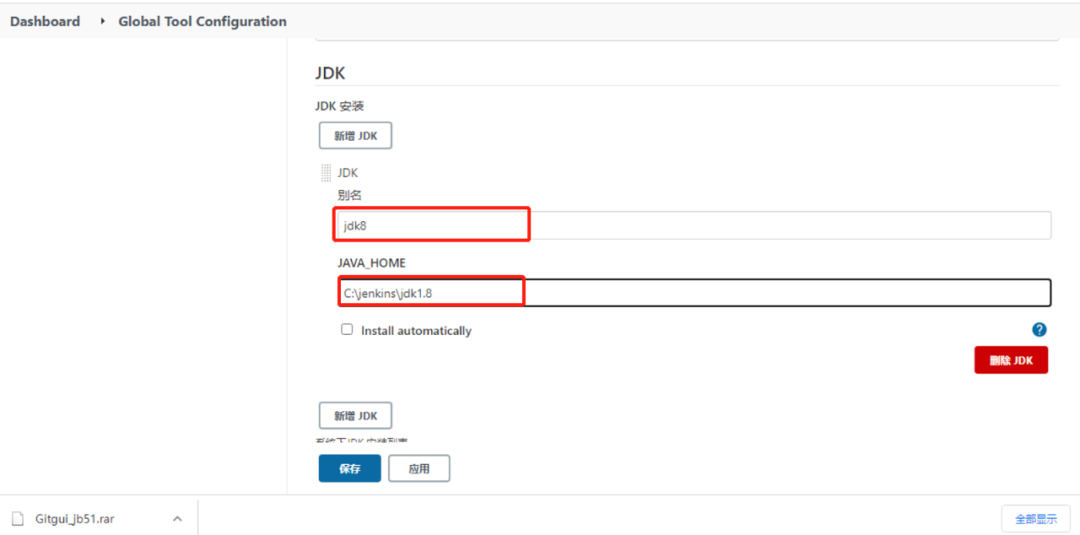
Task: Click the 新增 JDK button above the JDK entry
Action: tap(355, 135)
